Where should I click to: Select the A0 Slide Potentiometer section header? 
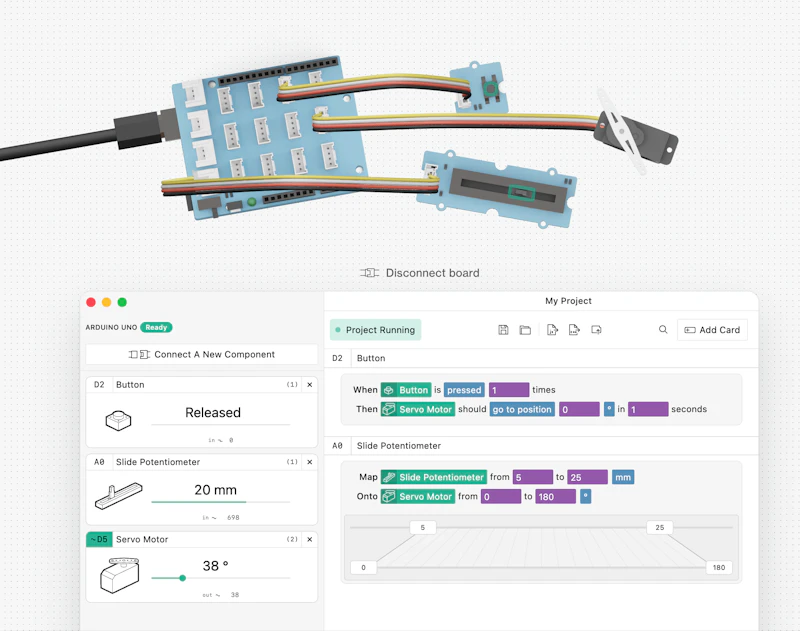click(541, 446)
